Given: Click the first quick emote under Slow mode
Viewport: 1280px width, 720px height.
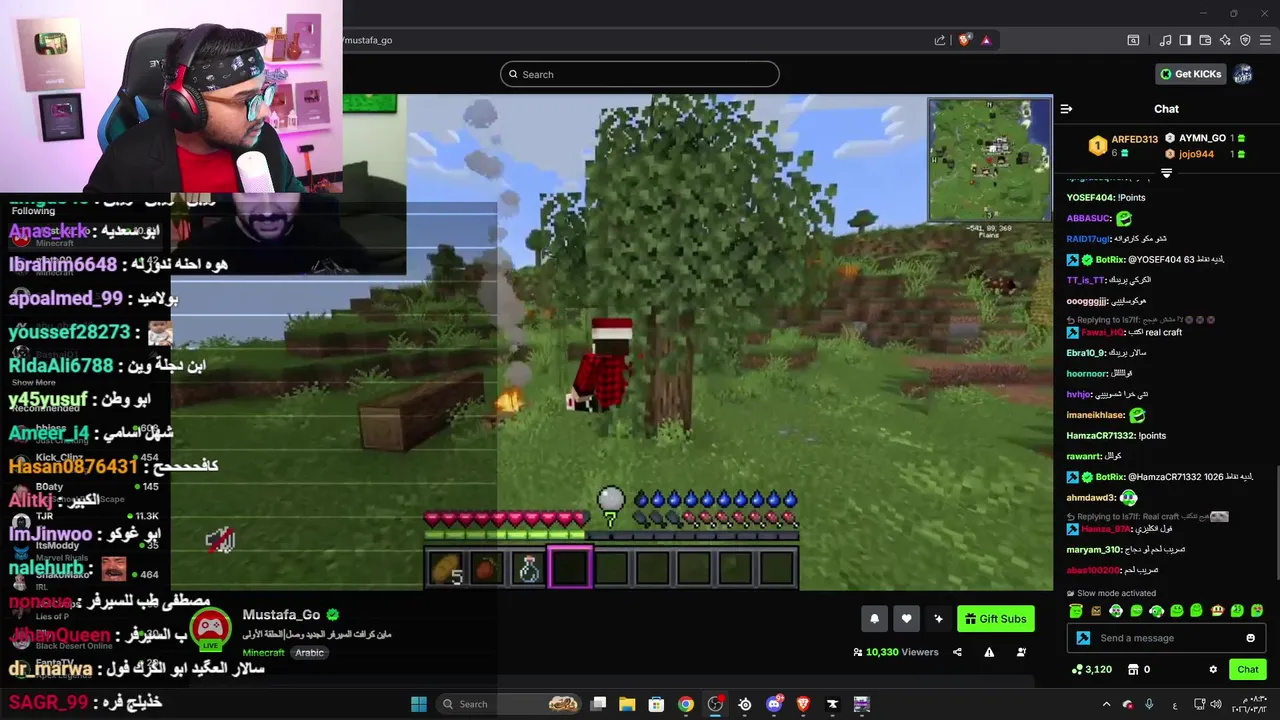Looking at the screenshot, I should (1076, 611).
